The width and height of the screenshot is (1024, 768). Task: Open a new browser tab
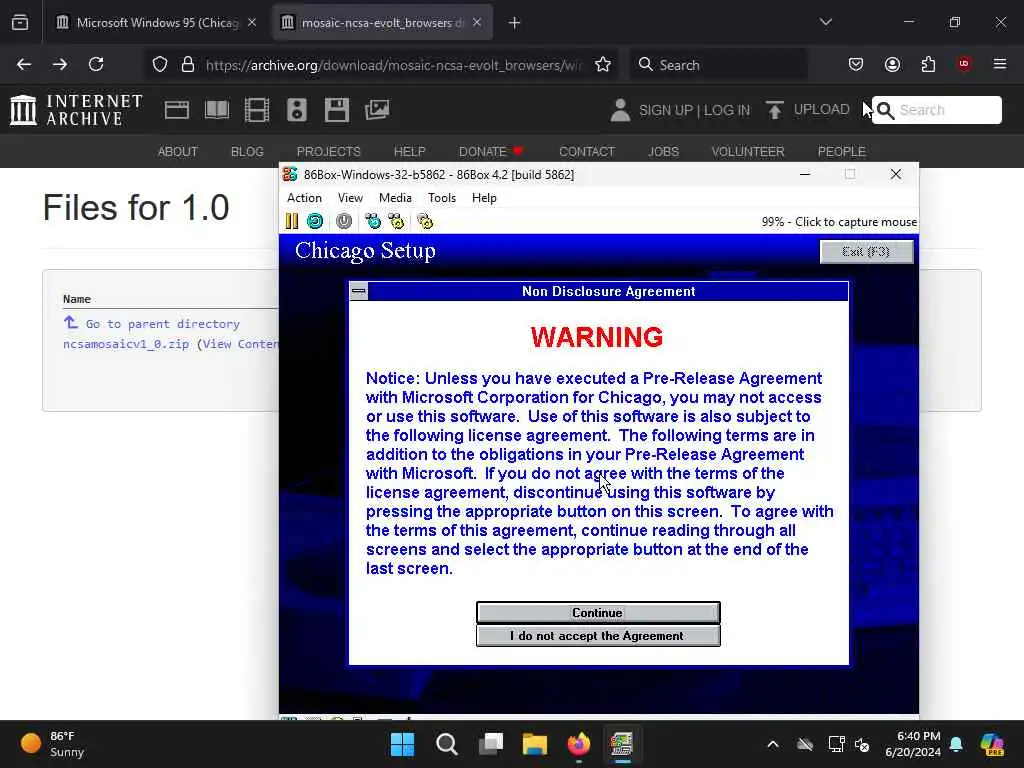pyautogui.click(x=515, y=23)
